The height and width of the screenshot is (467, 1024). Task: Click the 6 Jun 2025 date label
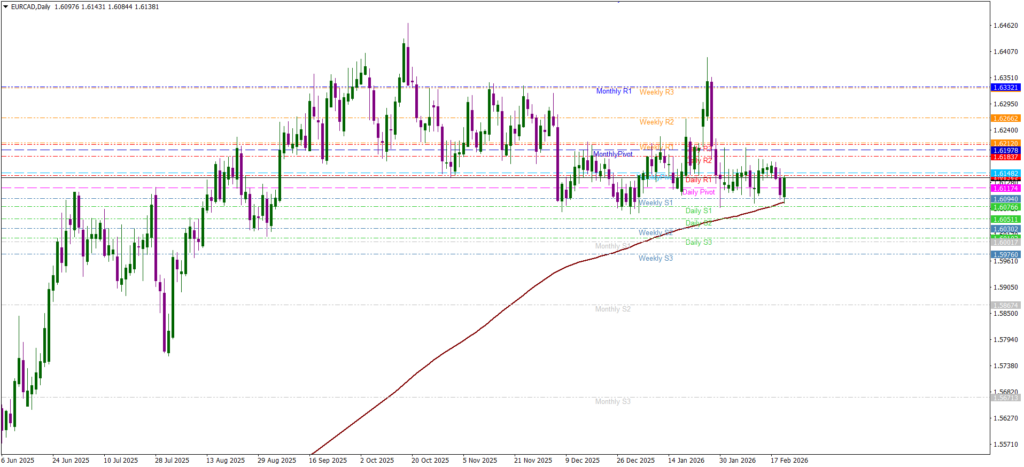point(18,461)
